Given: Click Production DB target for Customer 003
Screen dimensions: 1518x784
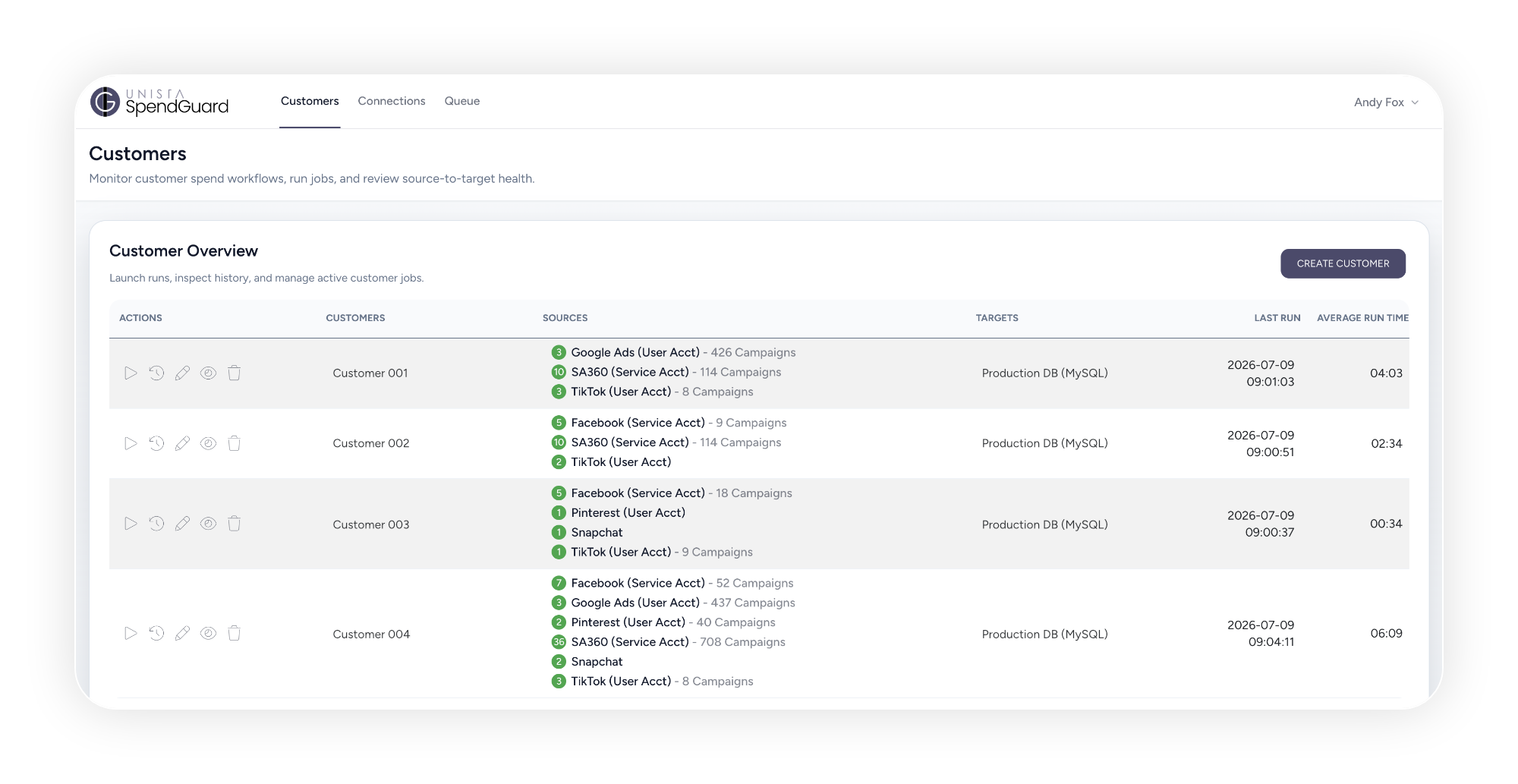Looking at the screenshot, I should 1044,524.
